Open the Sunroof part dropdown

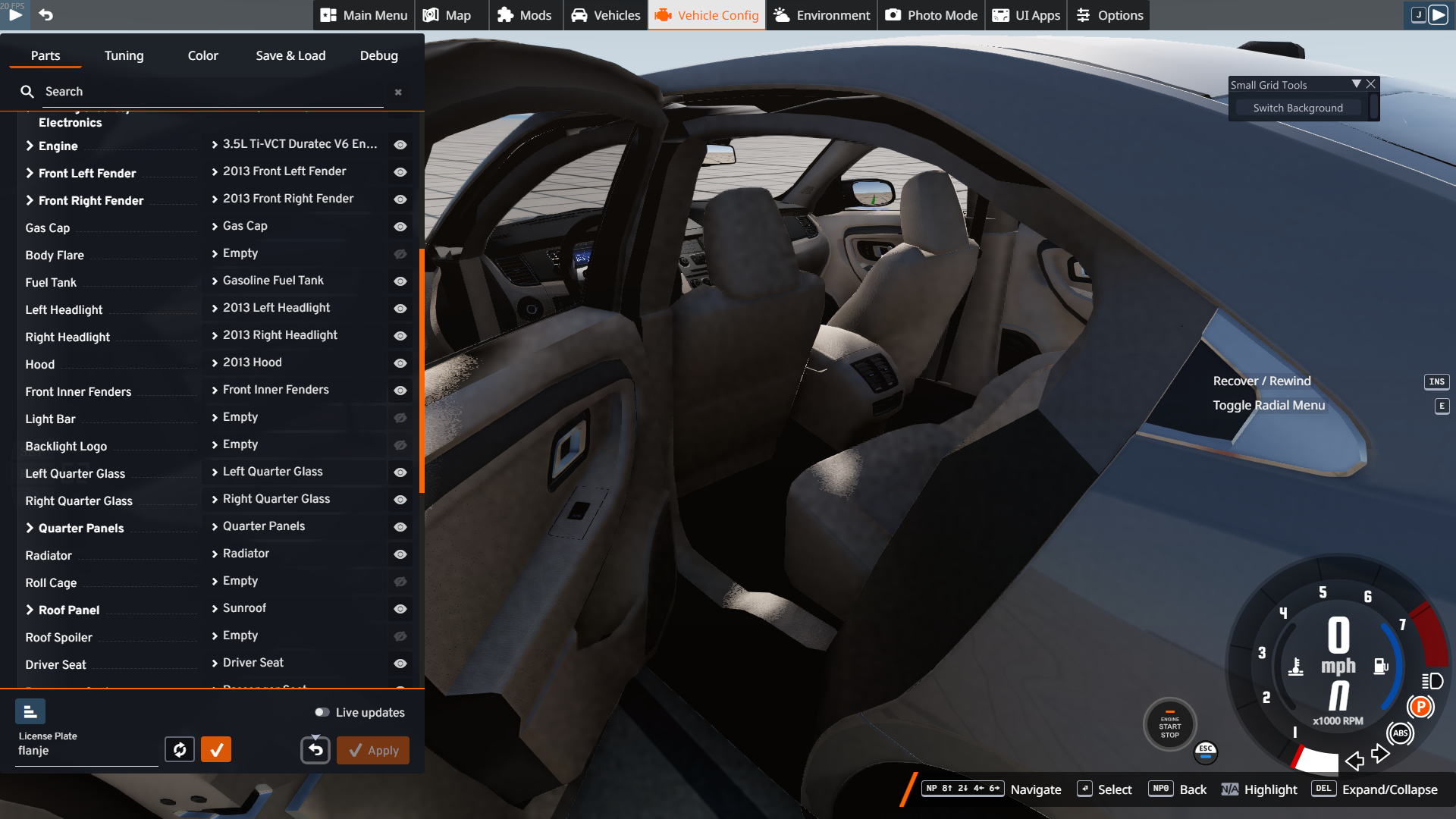pyautogui.click(x=296, y=608)
